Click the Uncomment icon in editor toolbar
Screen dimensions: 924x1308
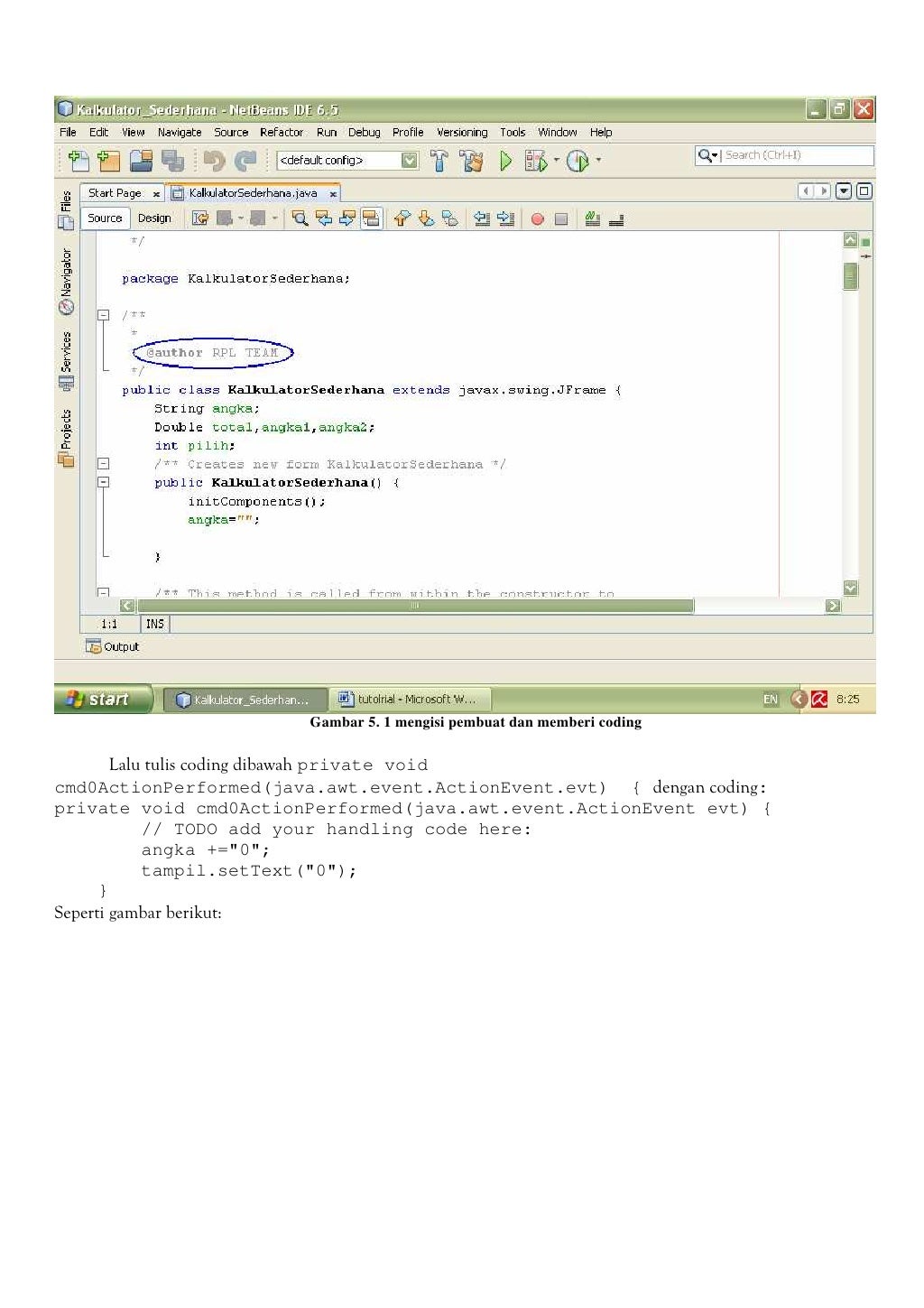616,219
